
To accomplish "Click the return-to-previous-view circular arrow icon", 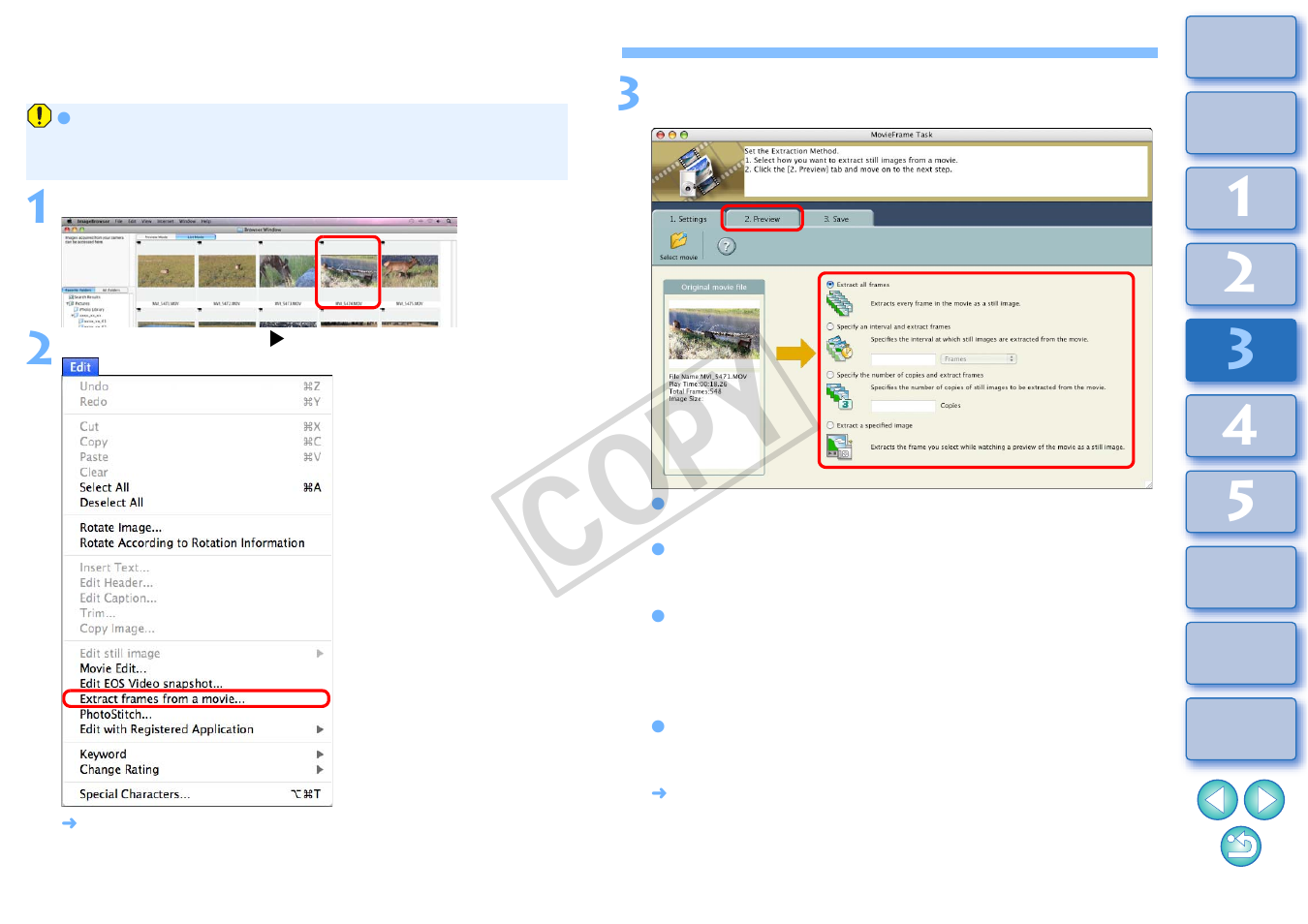I will pos(1240,847).
